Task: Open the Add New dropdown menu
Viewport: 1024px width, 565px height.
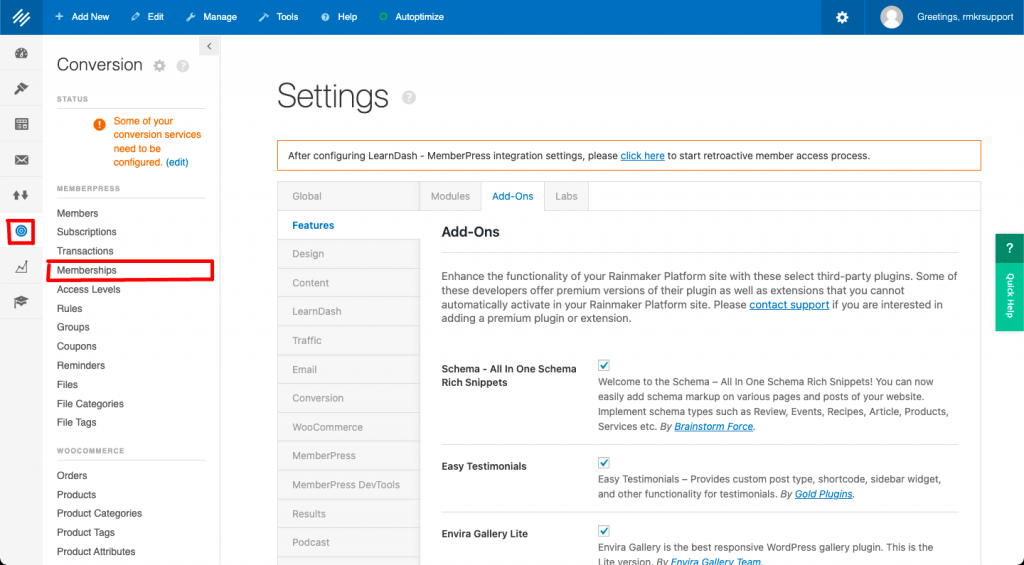Action: click(82, 17)
